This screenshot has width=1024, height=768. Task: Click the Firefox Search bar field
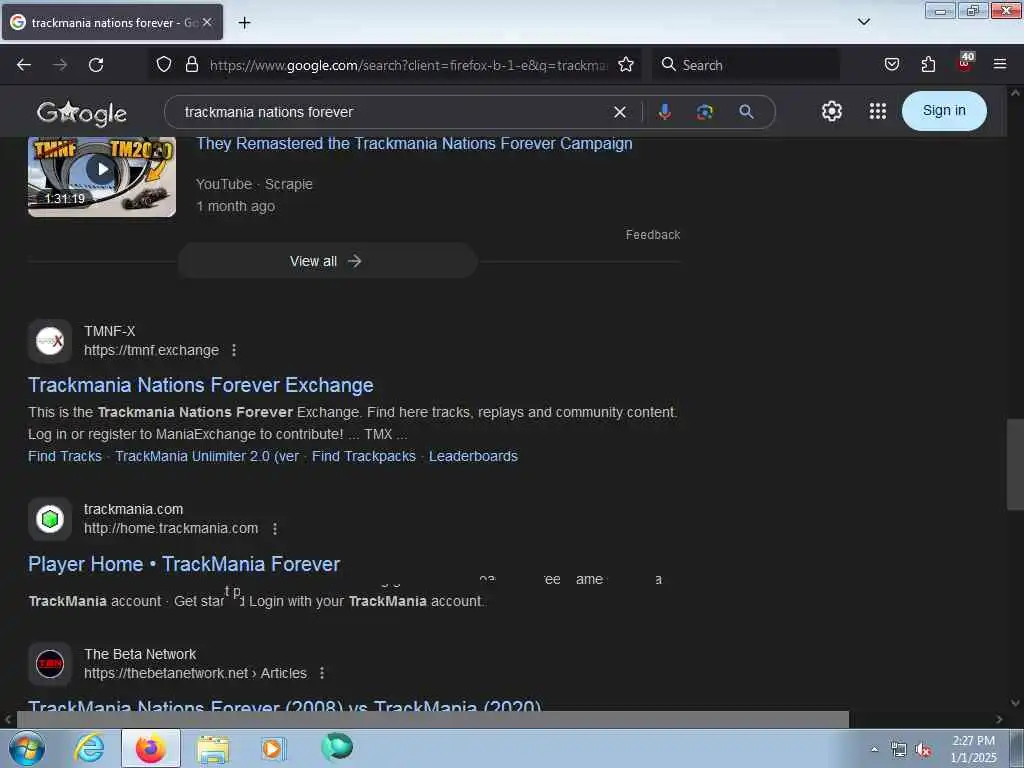click(746, 65)
